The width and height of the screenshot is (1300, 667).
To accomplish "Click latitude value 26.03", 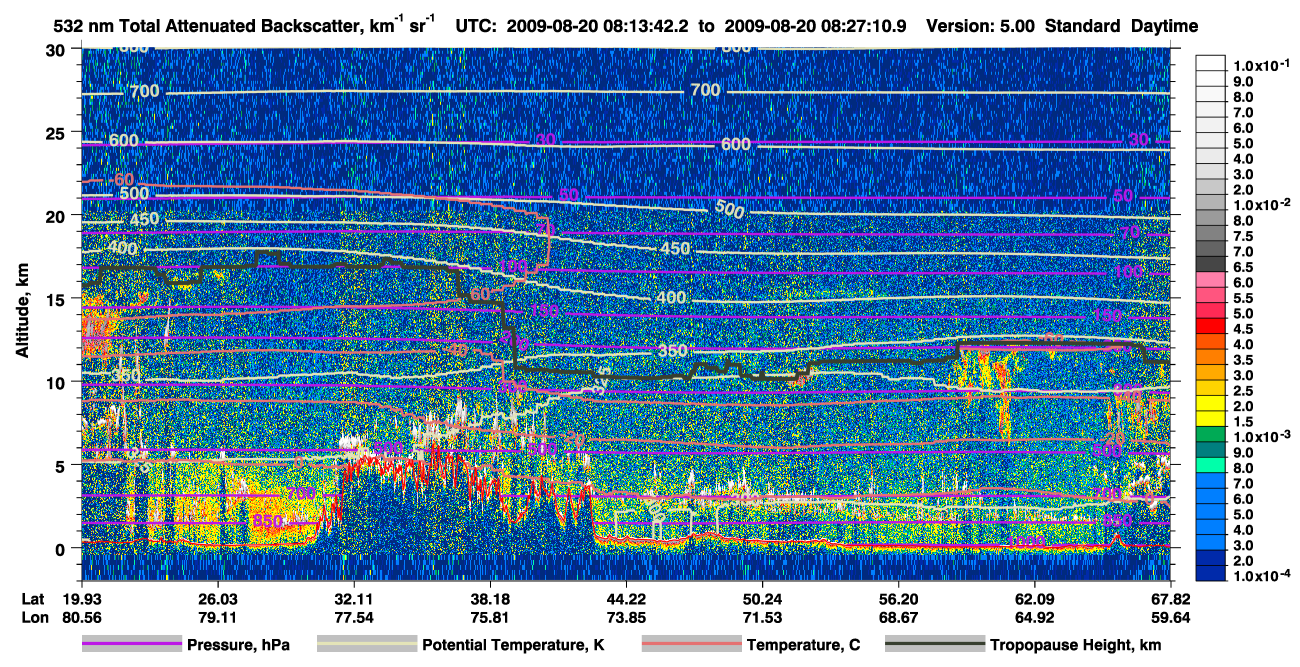I will (x=217, y=598).
